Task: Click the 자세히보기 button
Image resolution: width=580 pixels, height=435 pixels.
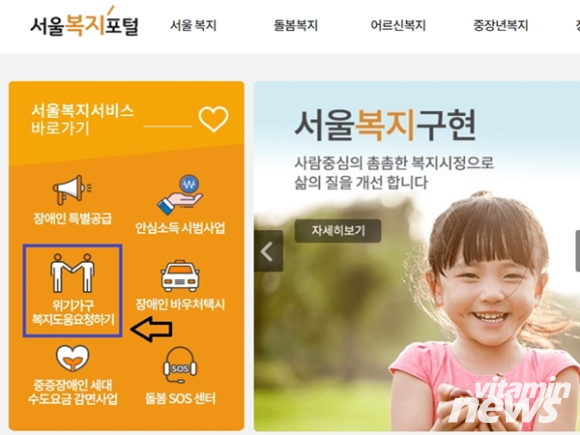Action: (338, 231)
